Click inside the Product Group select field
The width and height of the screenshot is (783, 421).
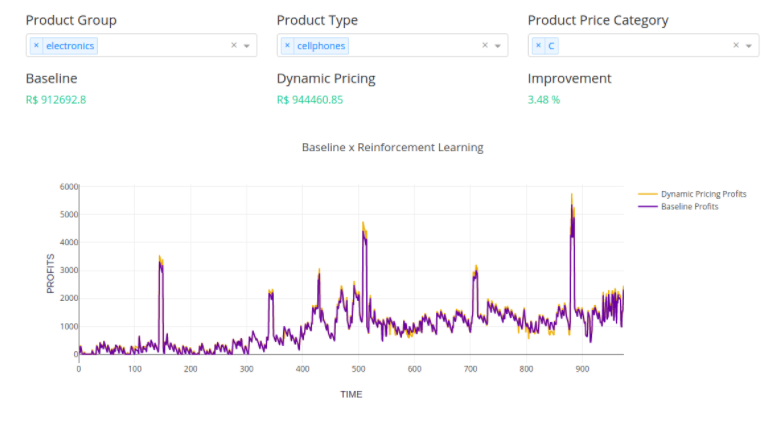[x=160, y=46]
